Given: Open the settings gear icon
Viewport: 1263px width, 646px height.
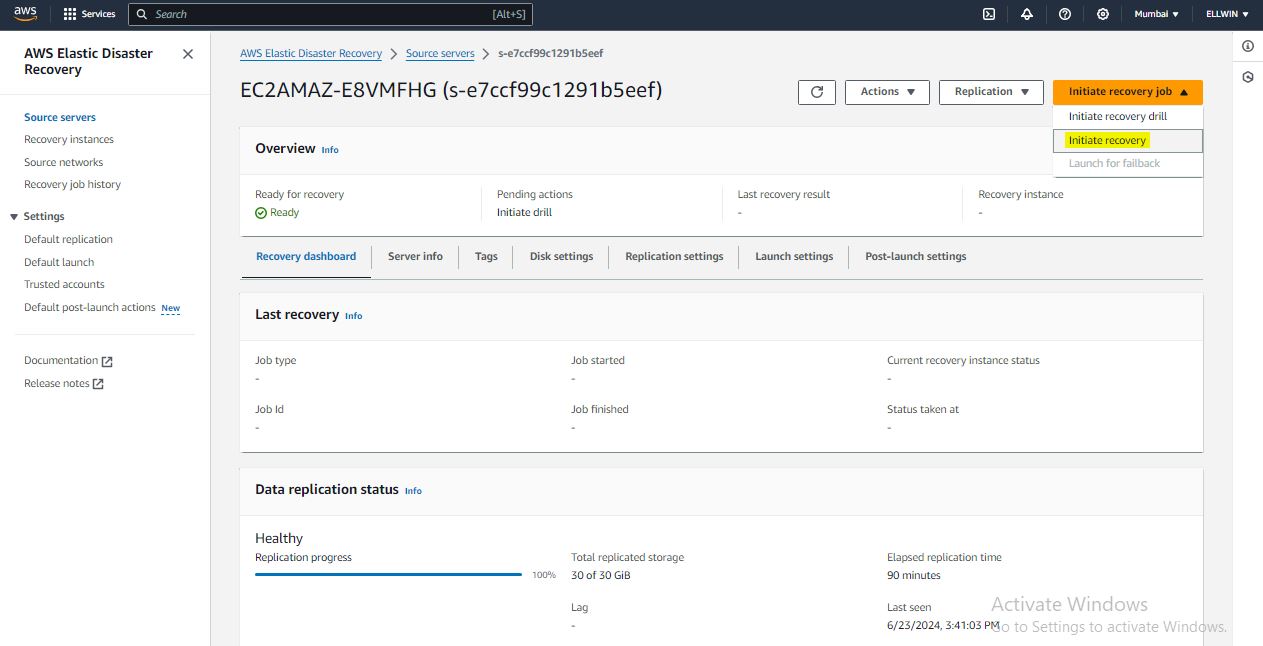Looking at the screenshot, I should 1103,14.
